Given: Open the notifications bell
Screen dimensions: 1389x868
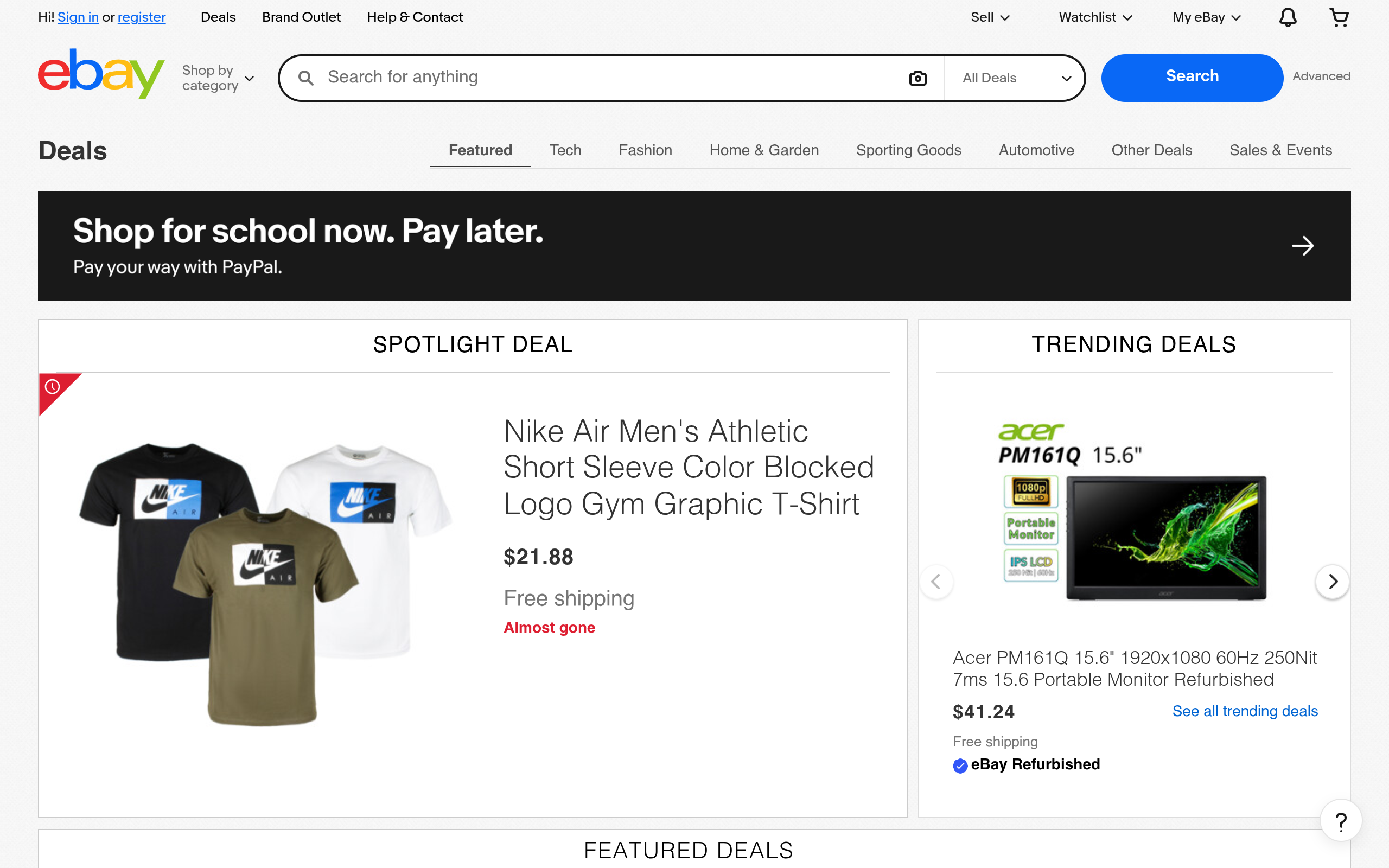Looking at the screenshot, I should (1288, 17).
